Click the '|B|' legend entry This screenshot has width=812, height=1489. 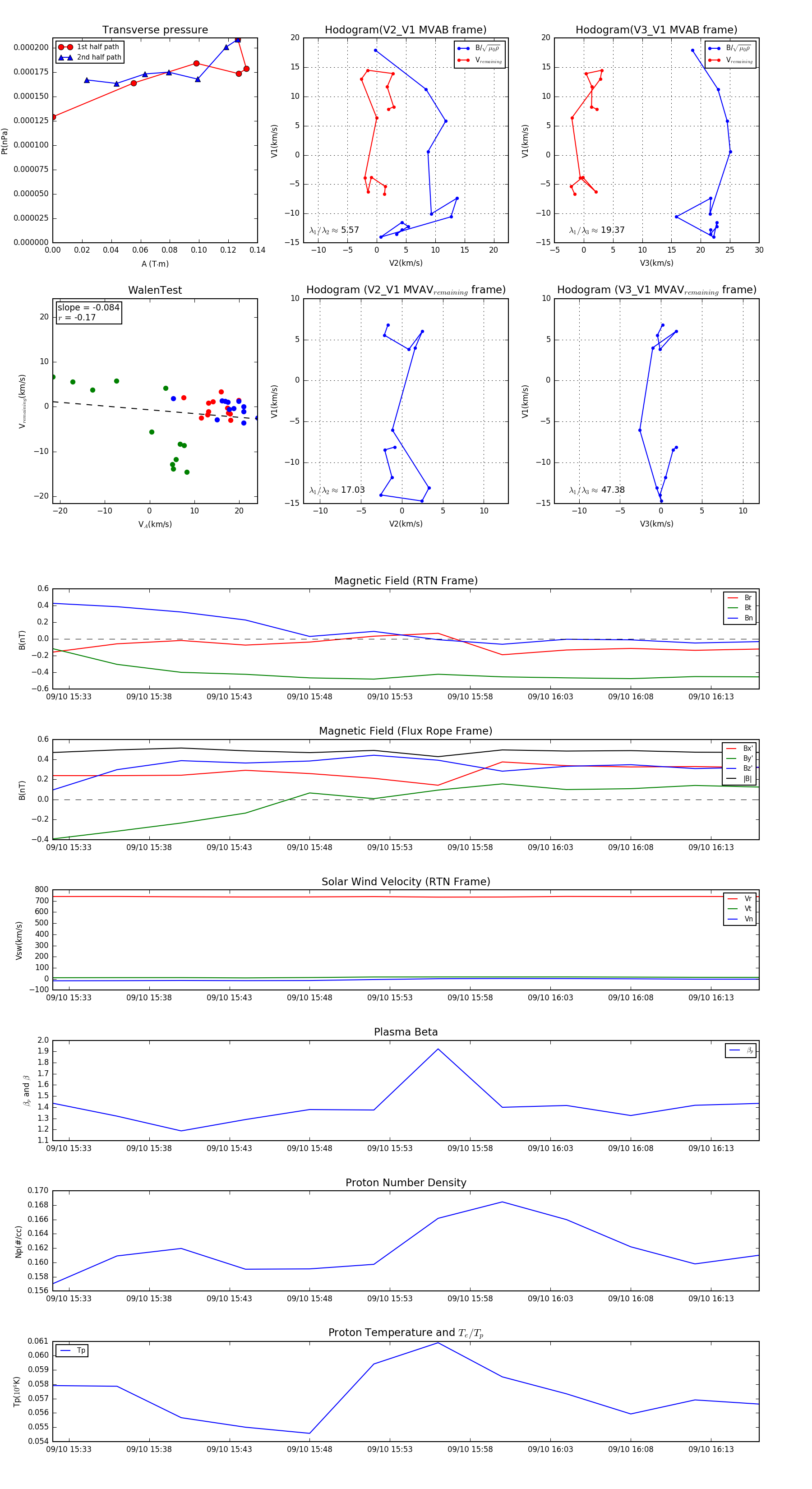click(x=739, y=779)
